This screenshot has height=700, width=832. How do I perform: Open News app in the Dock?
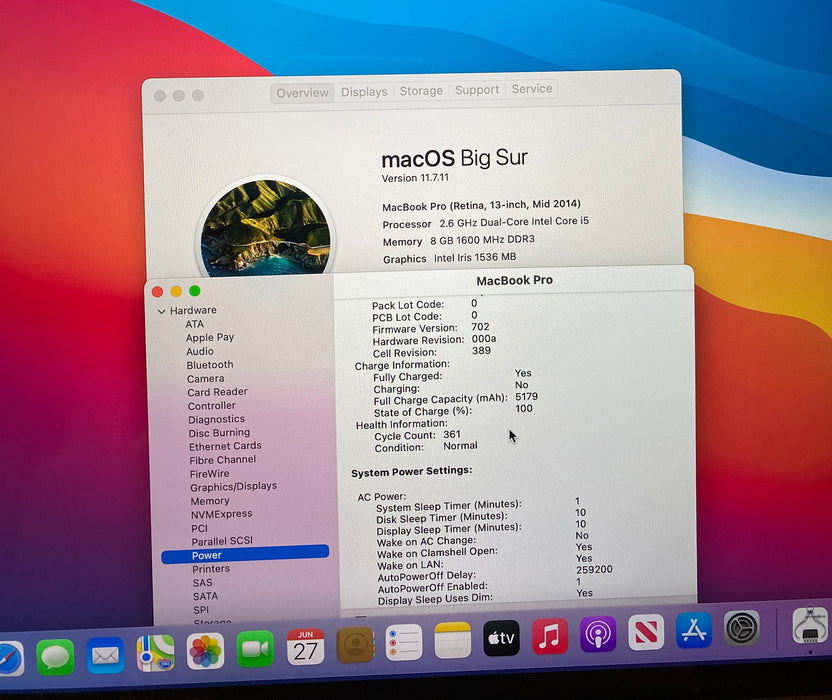[x=646, y=632]
